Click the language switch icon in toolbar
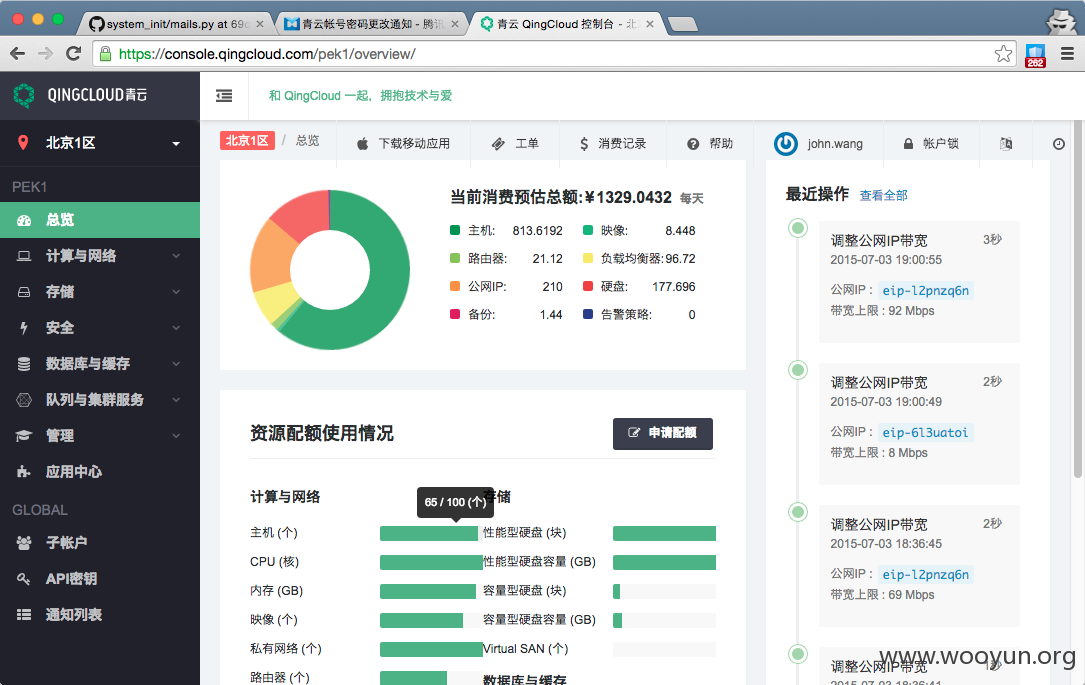The height and width of the screenshot is (685, 1085). point(1006,143)
